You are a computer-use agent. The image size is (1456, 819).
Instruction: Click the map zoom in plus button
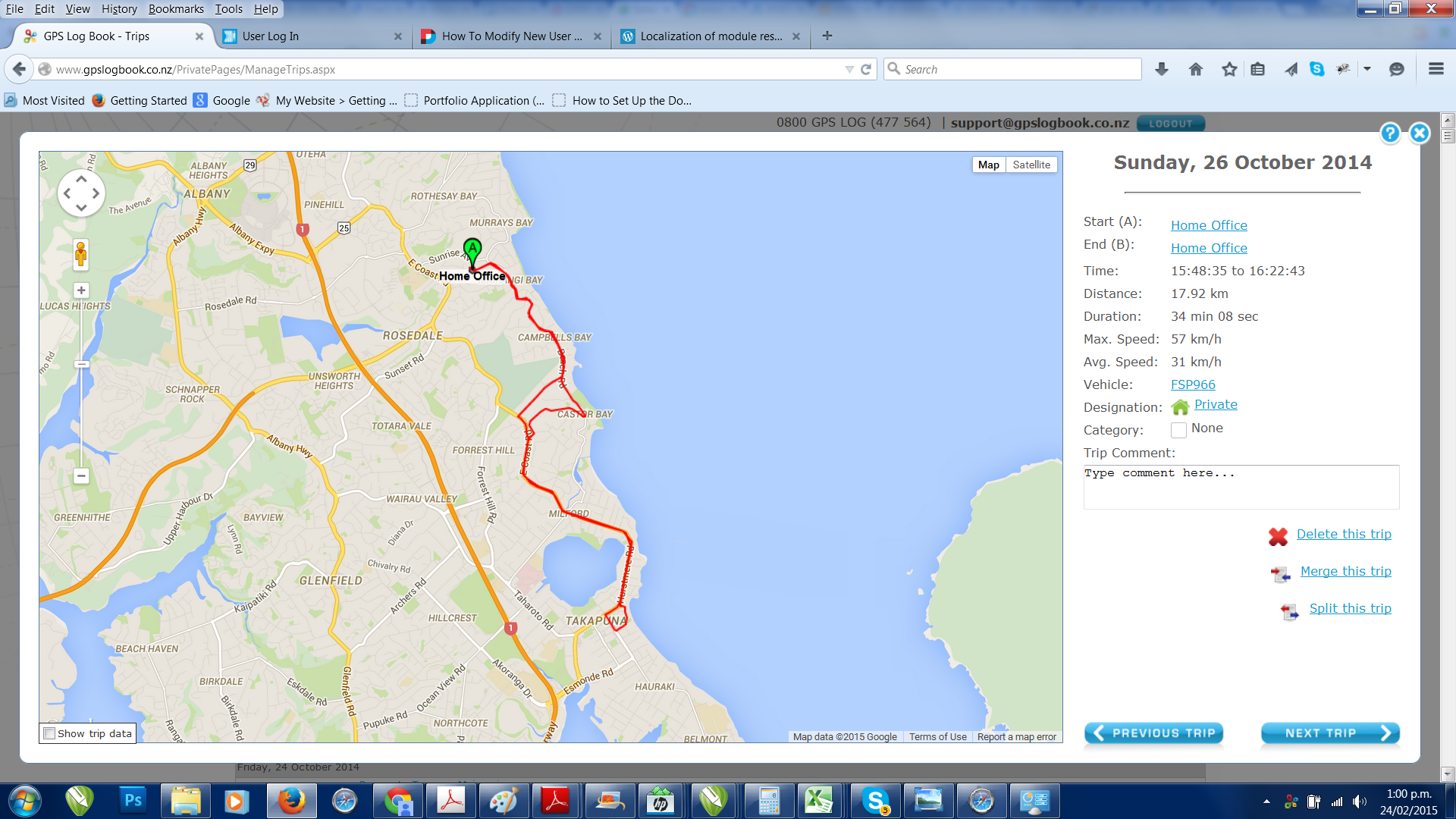click(81, 290)
